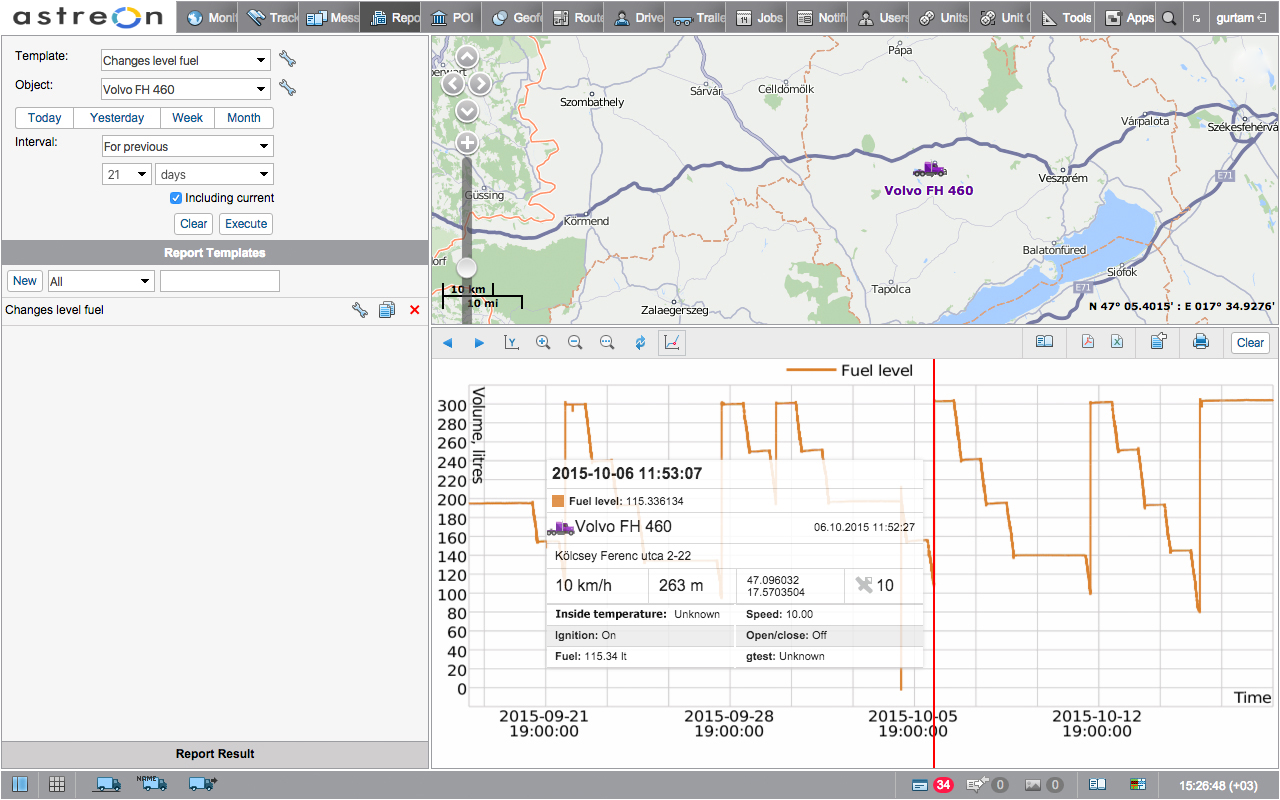This screenshot has width=1280, height=800.
Task: Execute the report
Action: pos(246,224)
